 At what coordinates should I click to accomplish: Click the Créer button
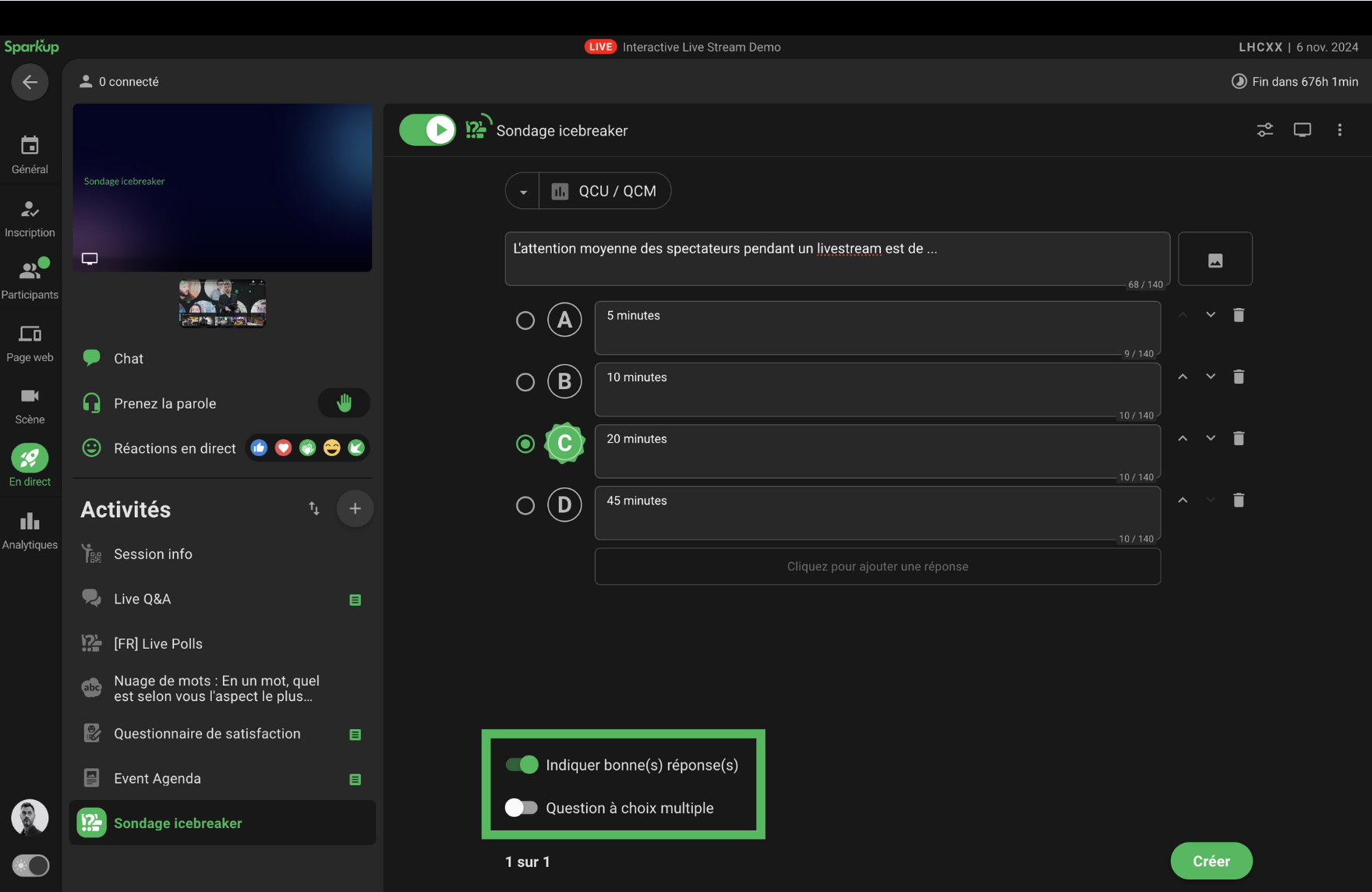1211,861
